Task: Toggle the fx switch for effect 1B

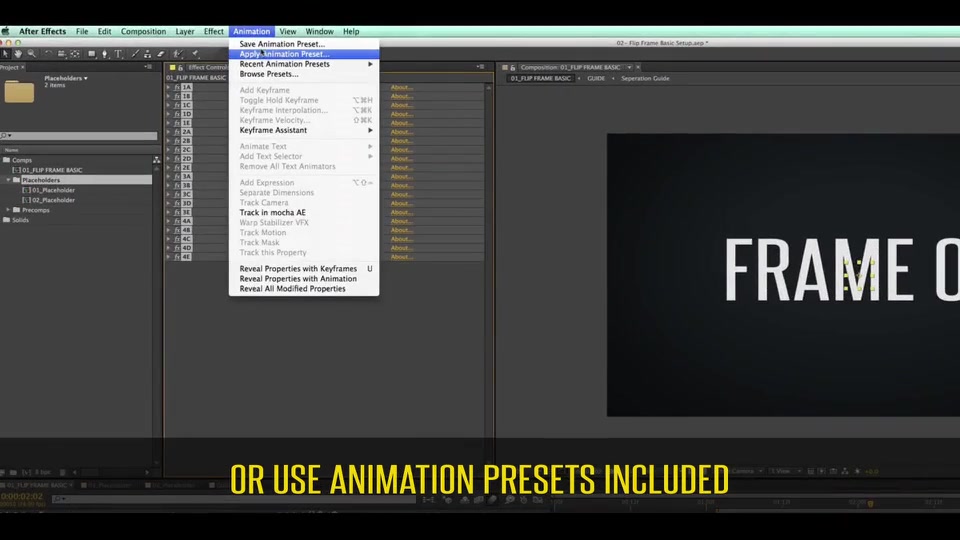Action: (176, 96)
